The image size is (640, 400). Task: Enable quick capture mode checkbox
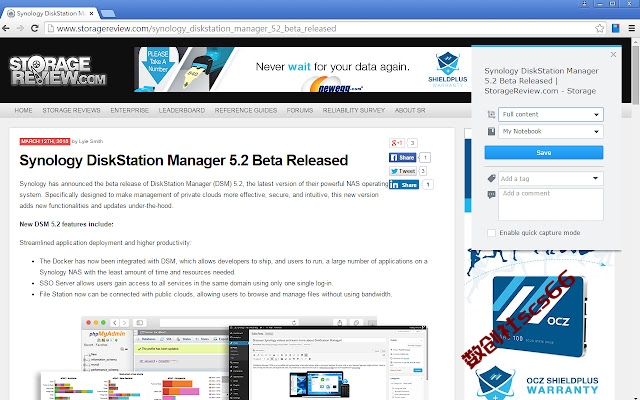click(x=491, y=233)
